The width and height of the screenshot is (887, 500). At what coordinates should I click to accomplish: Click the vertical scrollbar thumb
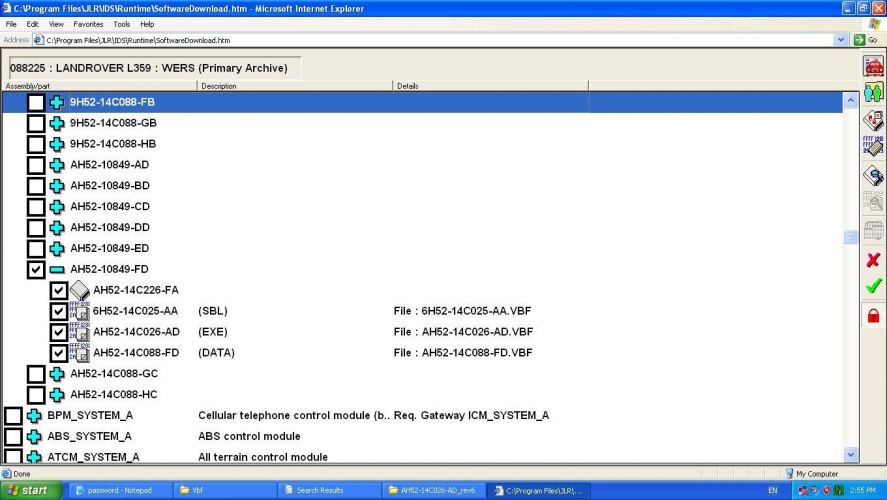point(850,237)
